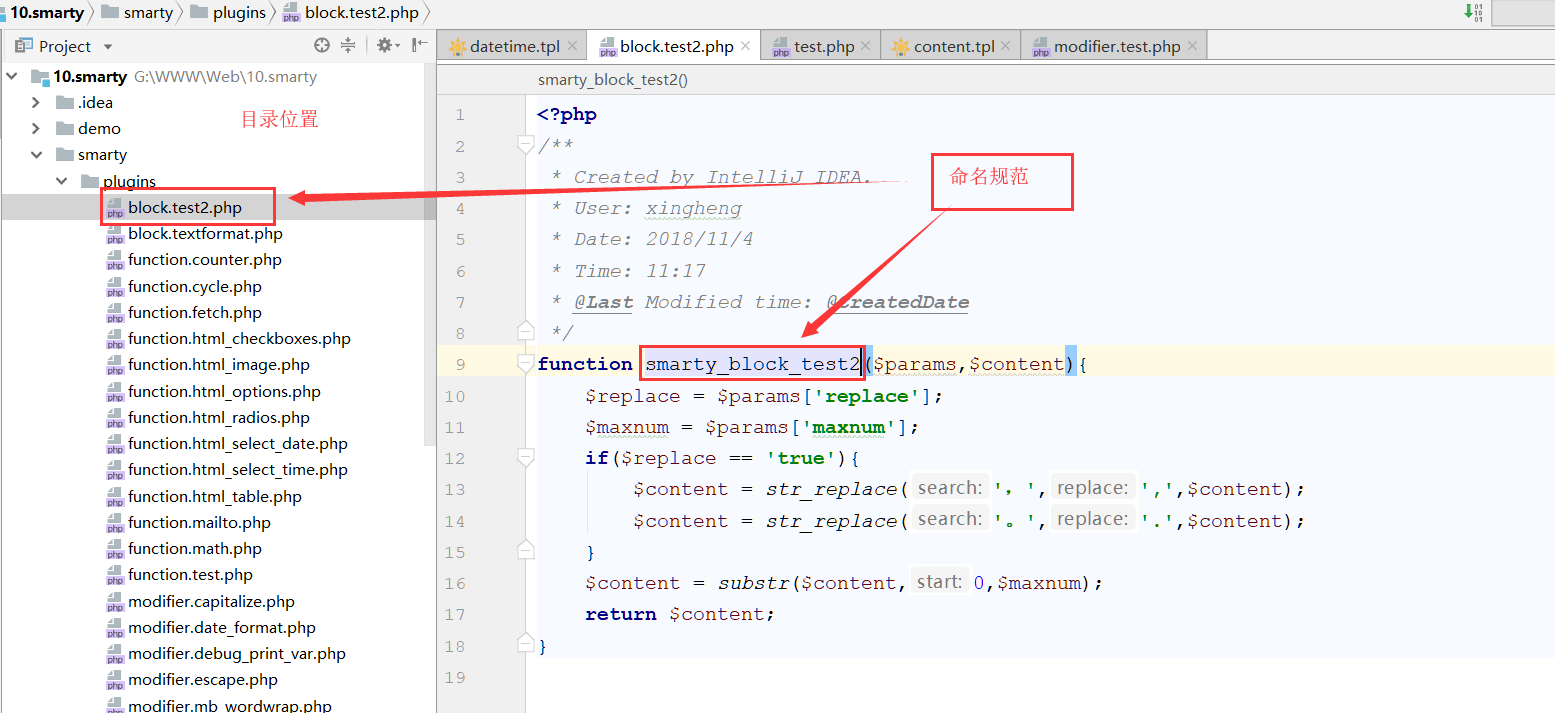
Task: Collapse the plugins folder
Action: (62, 181)
